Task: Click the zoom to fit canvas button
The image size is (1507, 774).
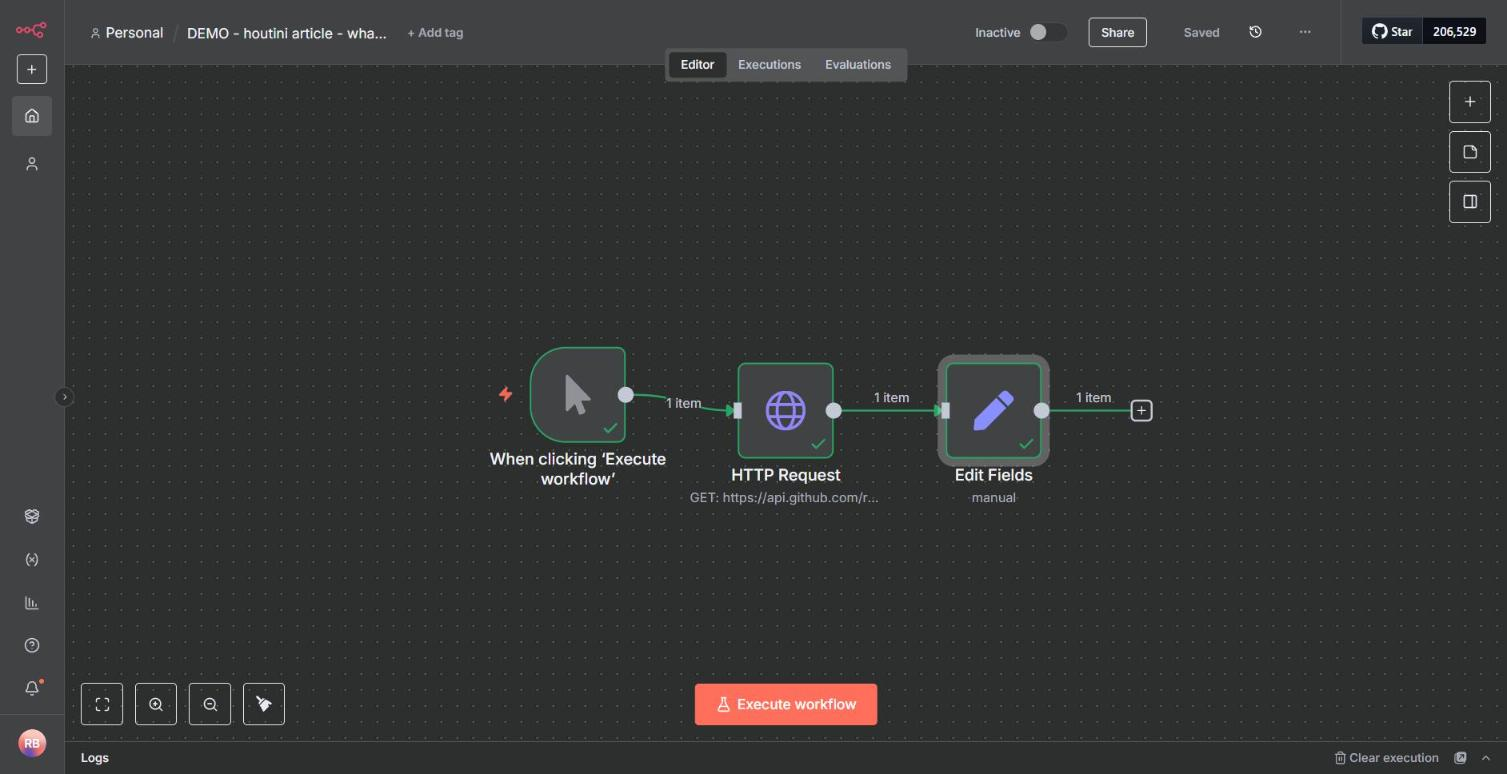Action: [102, 704]
